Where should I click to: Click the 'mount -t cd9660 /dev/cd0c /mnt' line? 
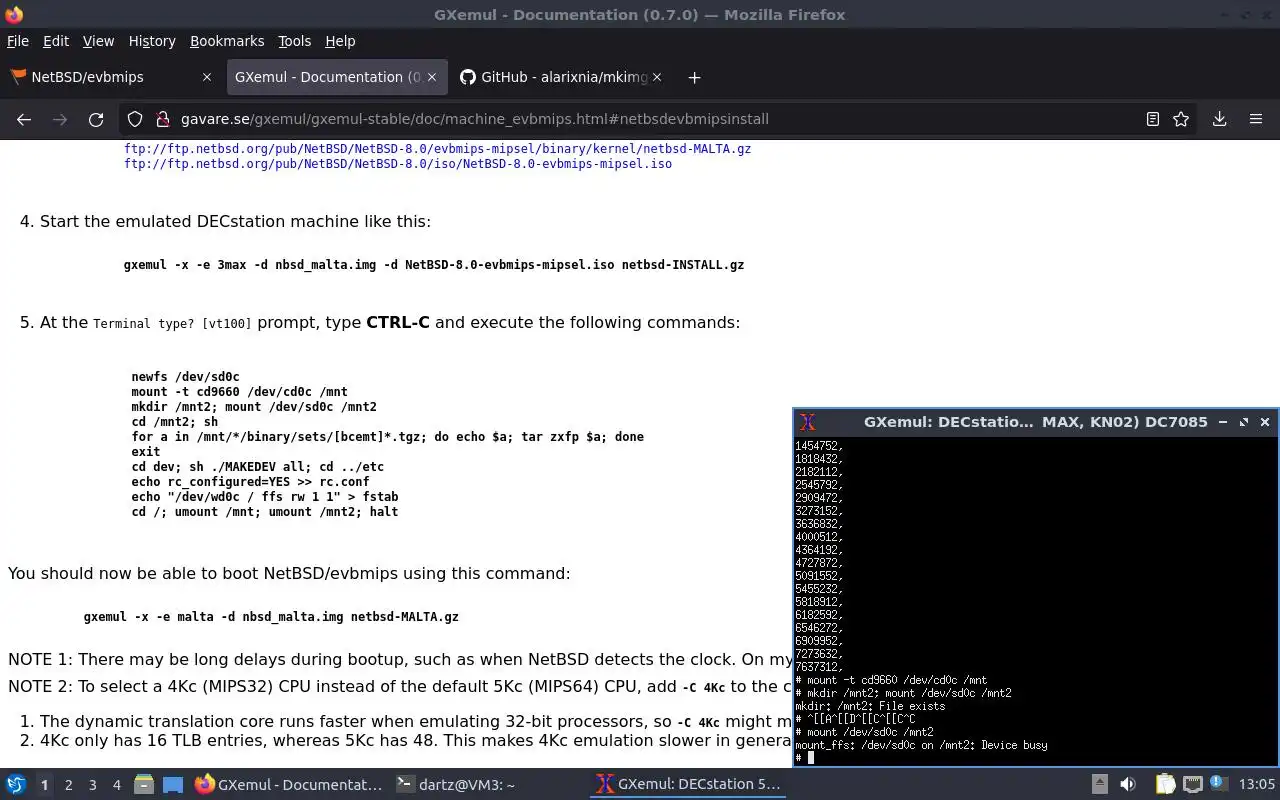[239, 392]
